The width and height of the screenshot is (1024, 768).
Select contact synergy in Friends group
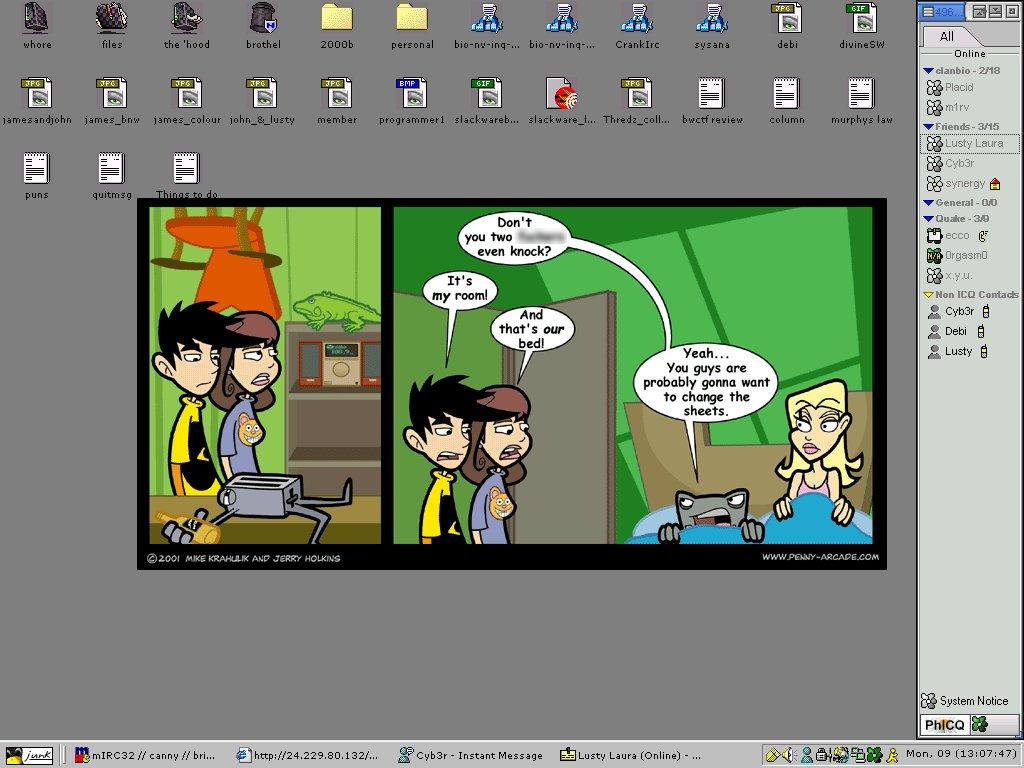point(964,184)
